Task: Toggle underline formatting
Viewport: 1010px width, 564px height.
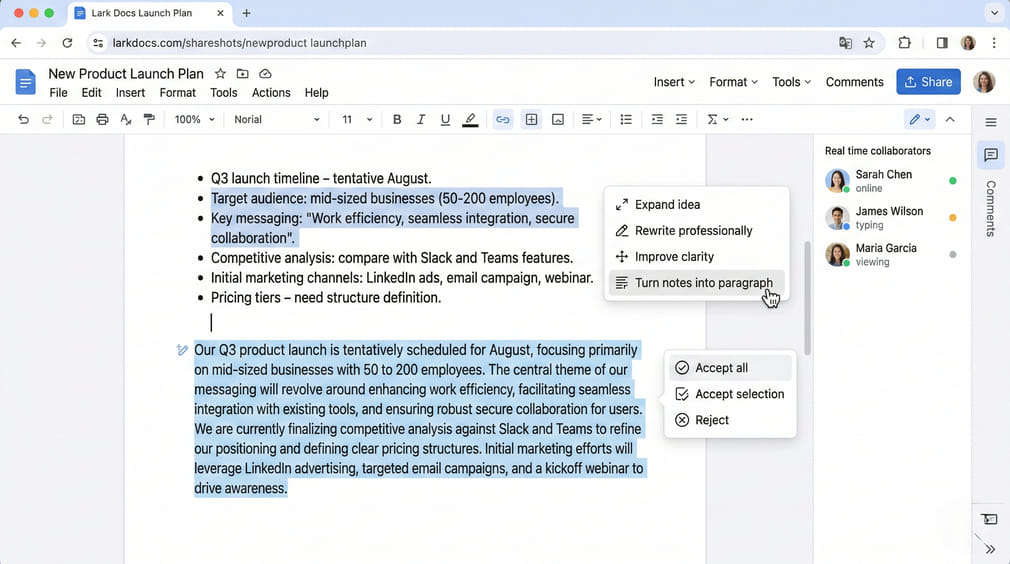Action: (x=445, y=119)
